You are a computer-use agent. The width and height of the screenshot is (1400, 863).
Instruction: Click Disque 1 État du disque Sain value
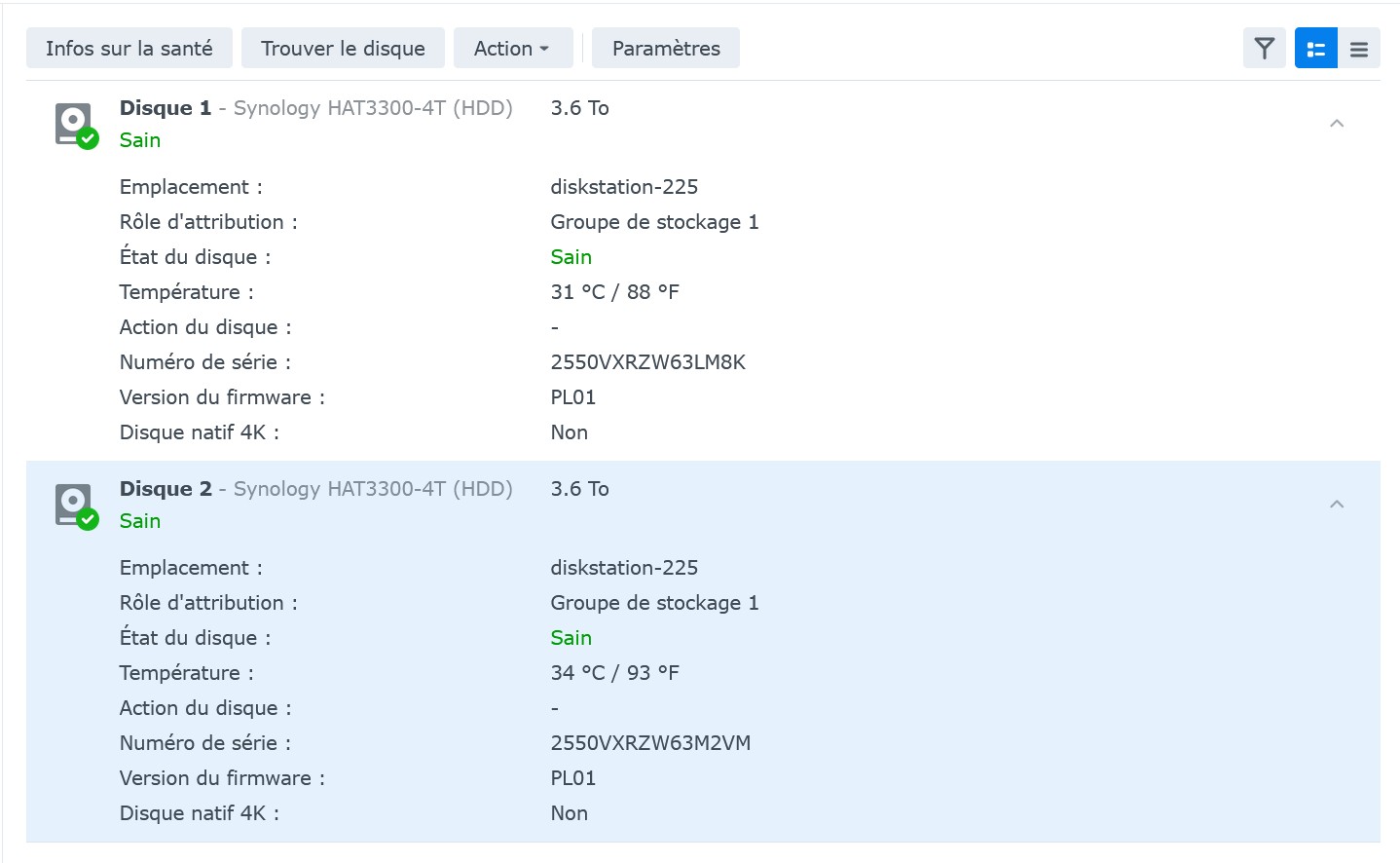571,257
